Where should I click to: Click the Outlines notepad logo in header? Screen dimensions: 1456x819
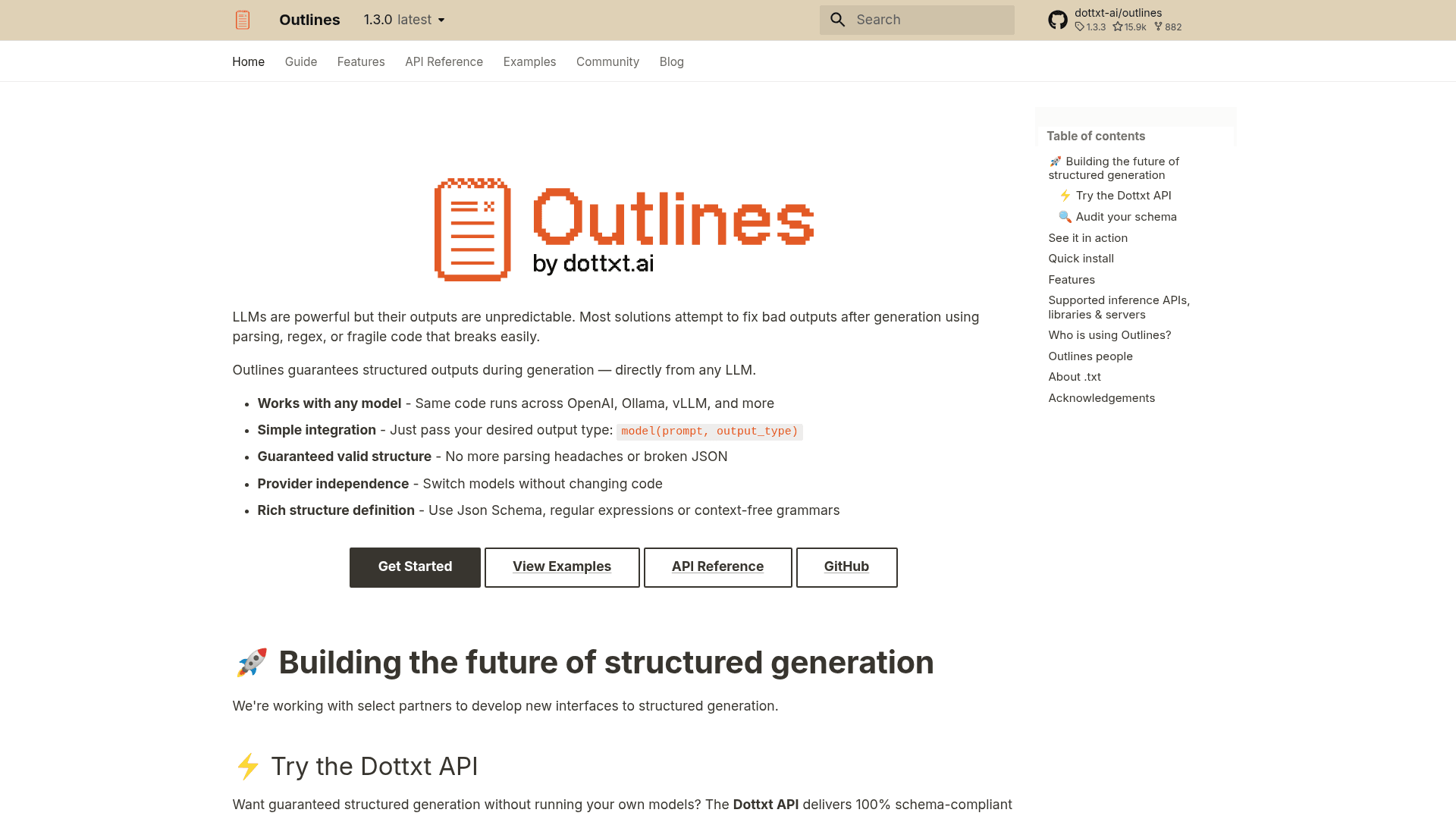pos(243,20)
